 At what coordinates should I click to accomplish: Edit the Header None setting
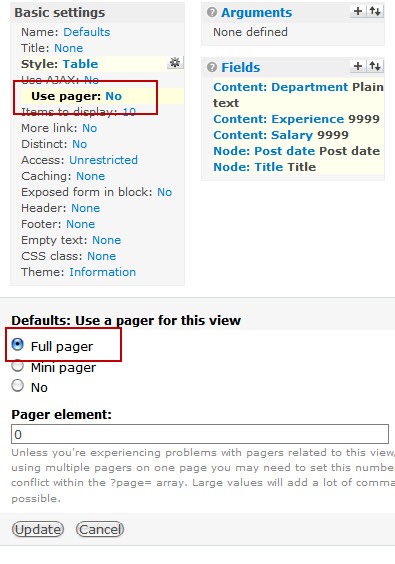click(x=86, y=208)
